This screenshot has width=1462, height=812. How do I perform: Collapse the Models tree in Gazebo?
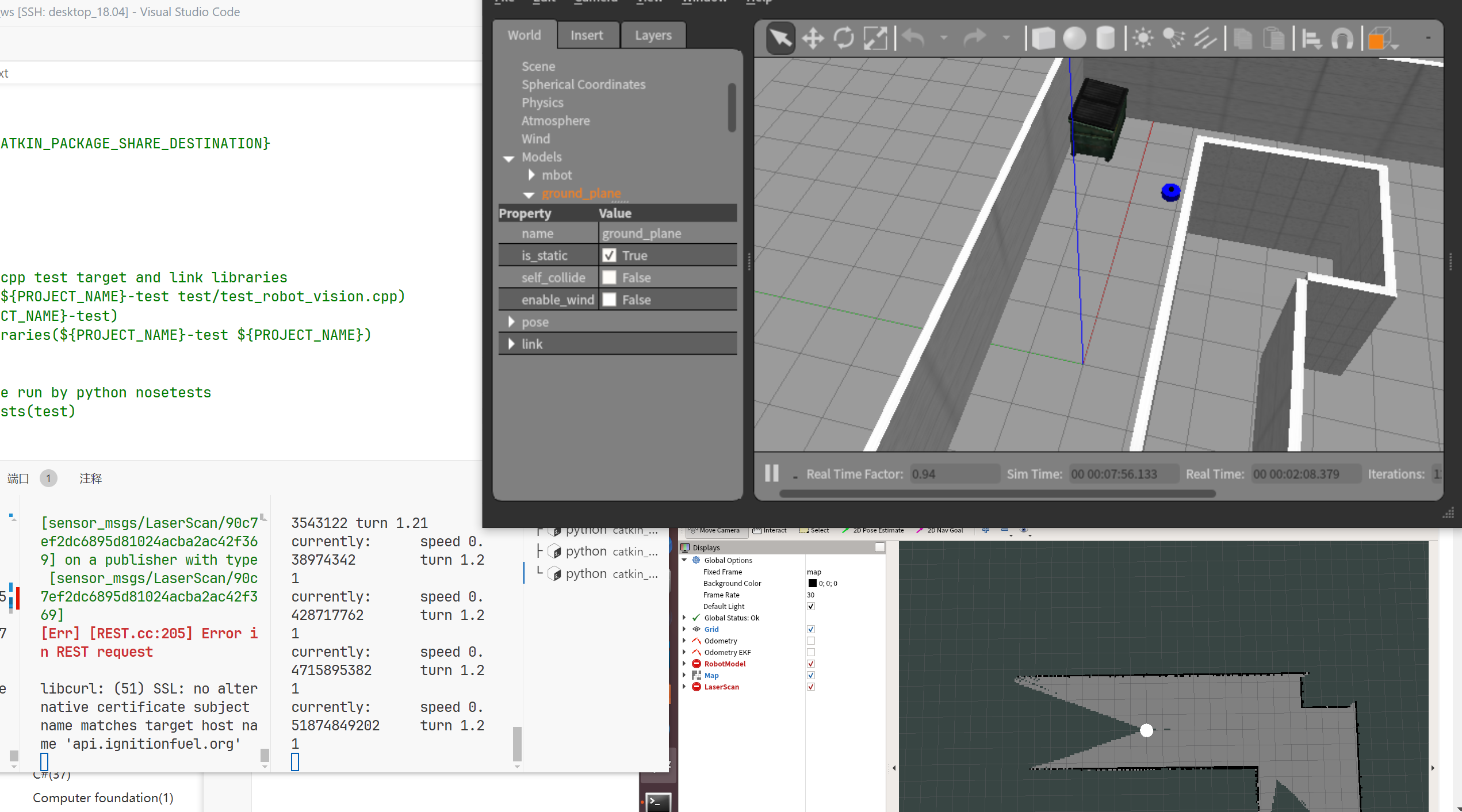508,158
